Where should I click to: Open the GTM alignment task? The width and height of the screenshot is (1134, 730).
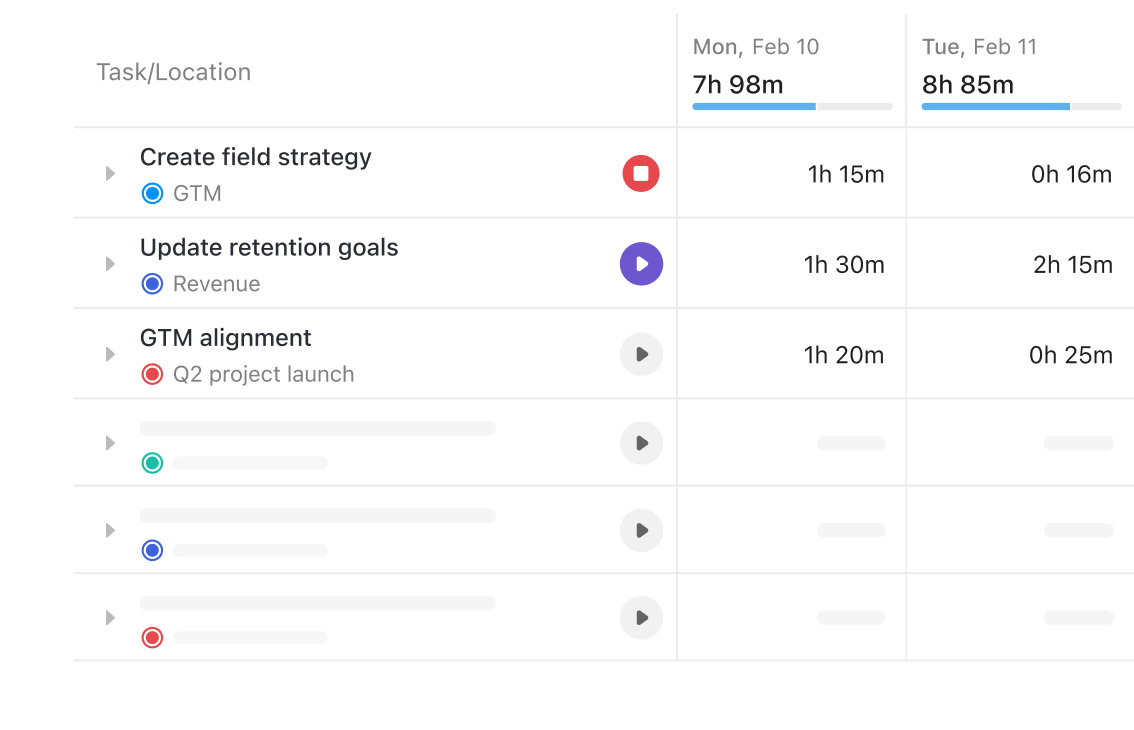tap(225, 338)
